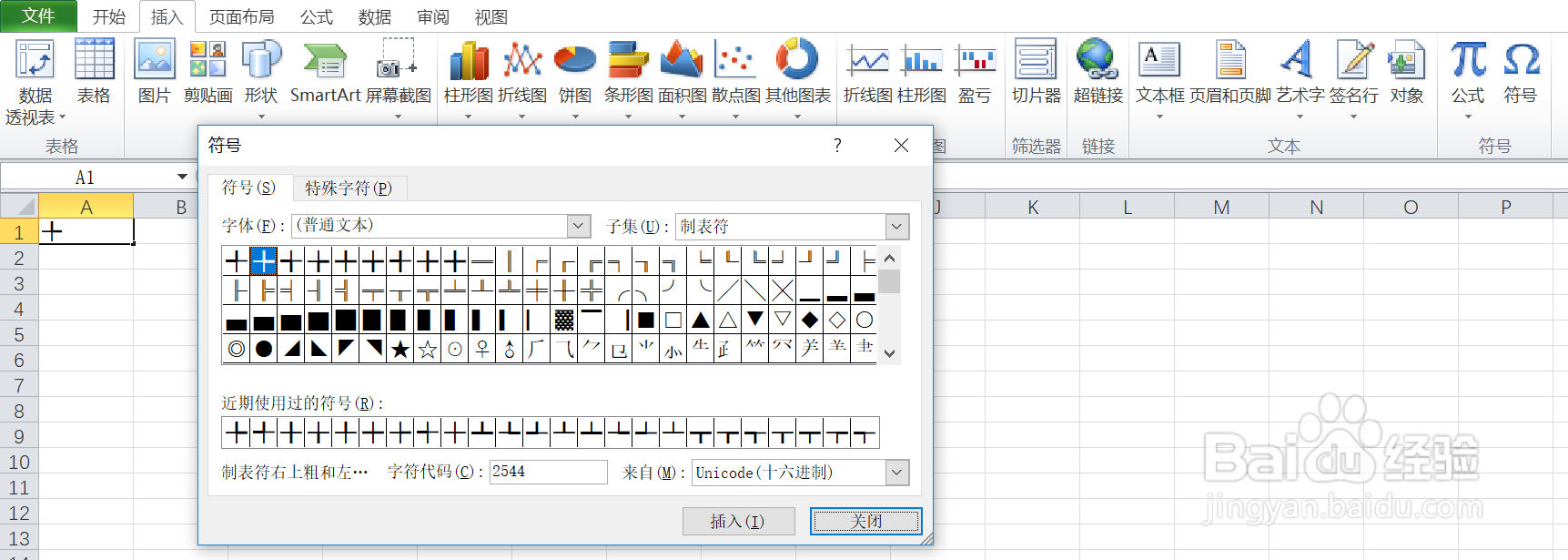Open the From (来自) Unicode dropdown

(896, 473)
